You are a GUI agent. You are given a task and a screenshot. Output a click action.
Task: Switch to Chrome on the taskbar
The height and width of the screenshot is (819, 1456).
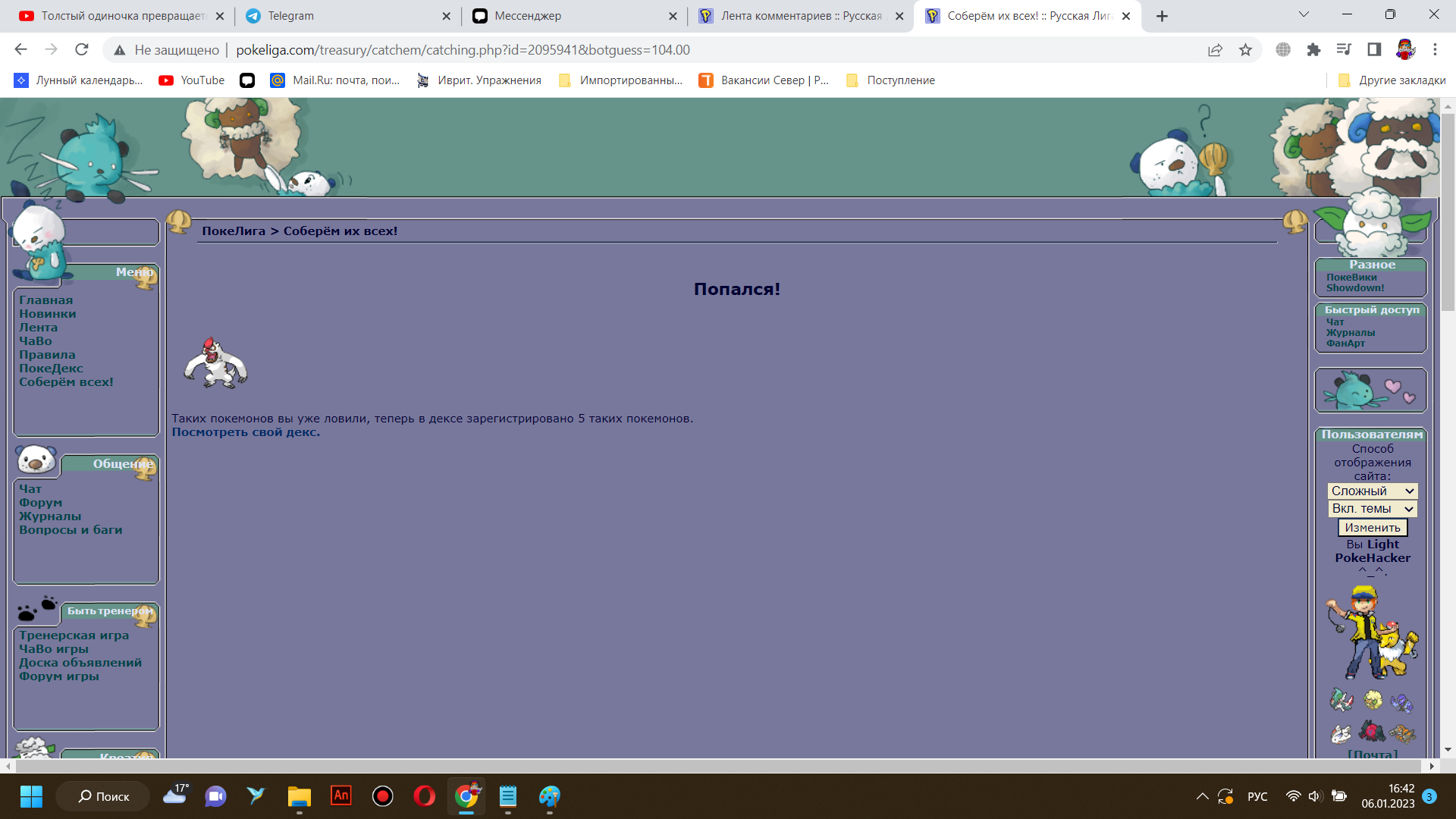466,796
